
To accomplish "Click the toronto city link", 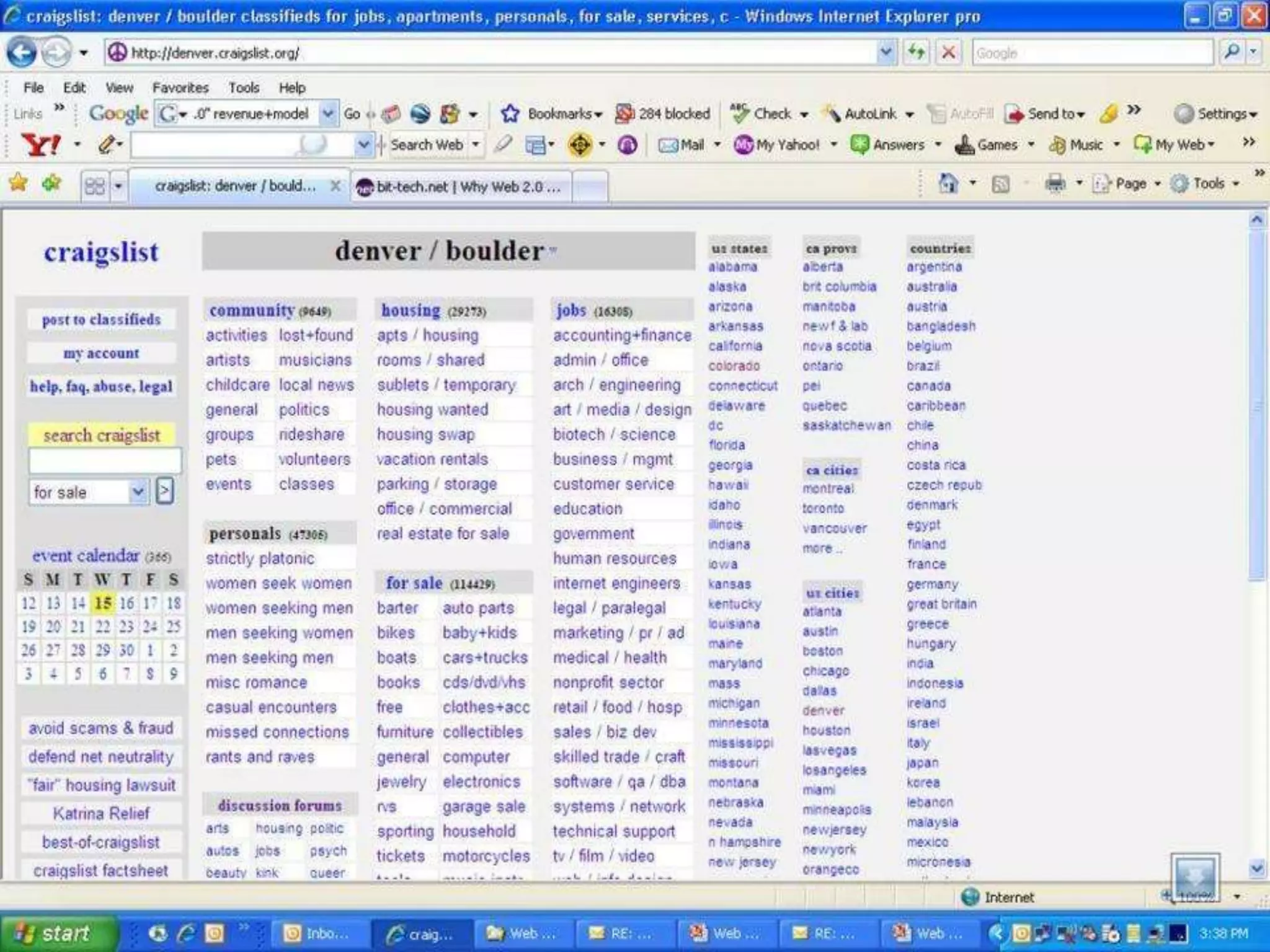I will pyautogui.click(x=823, y=508).
